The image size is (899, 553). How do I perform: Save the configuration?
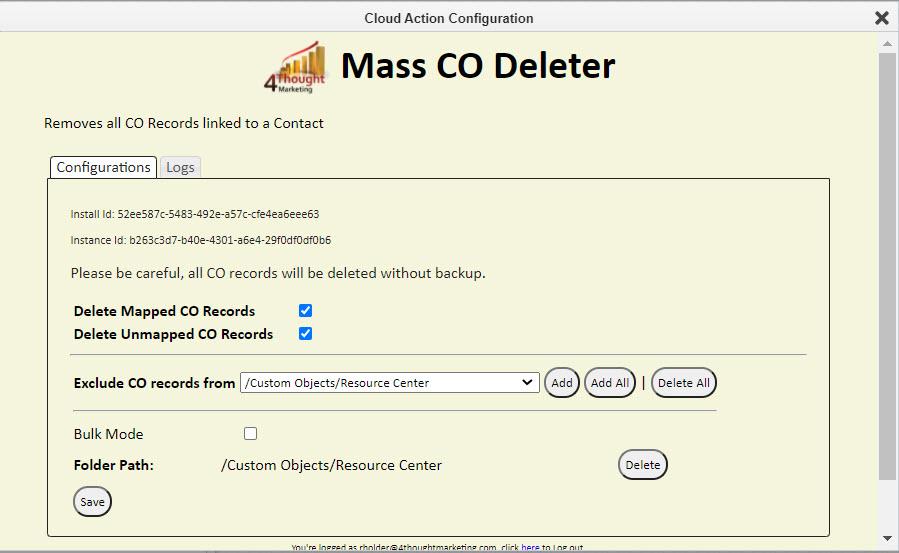(x=92, y=502)
